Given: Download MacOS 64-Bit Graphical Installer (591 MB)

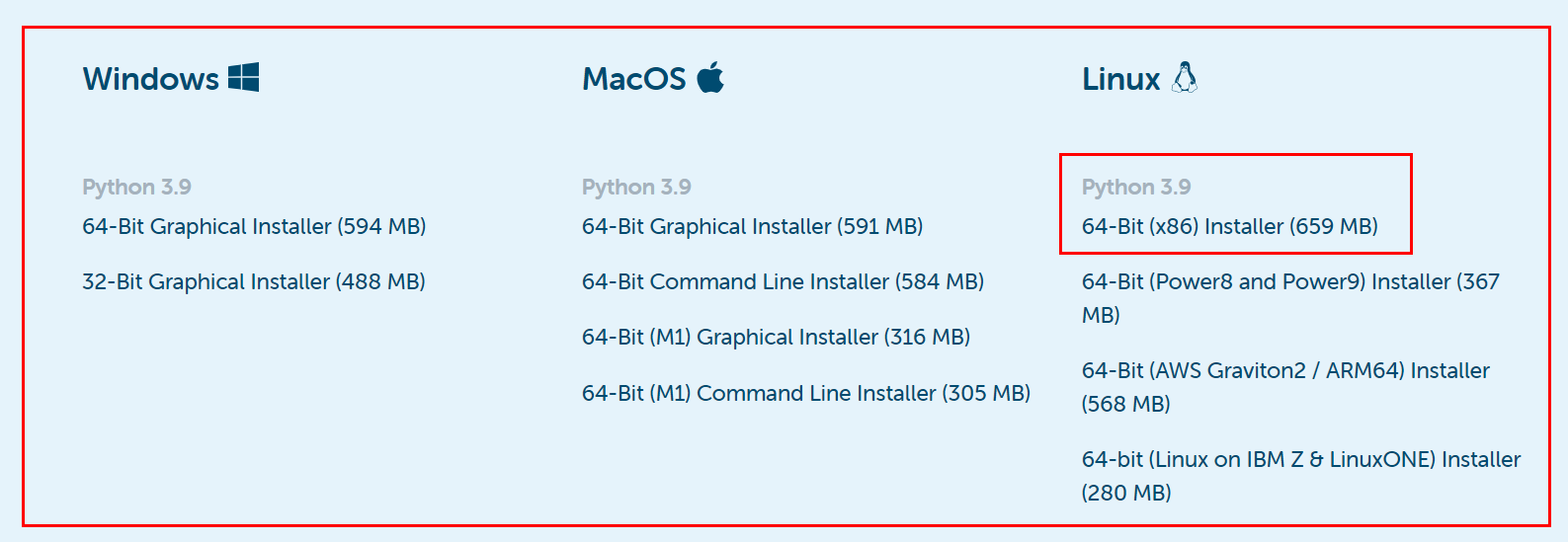Looking at the screenshot, I should [752, 227].
